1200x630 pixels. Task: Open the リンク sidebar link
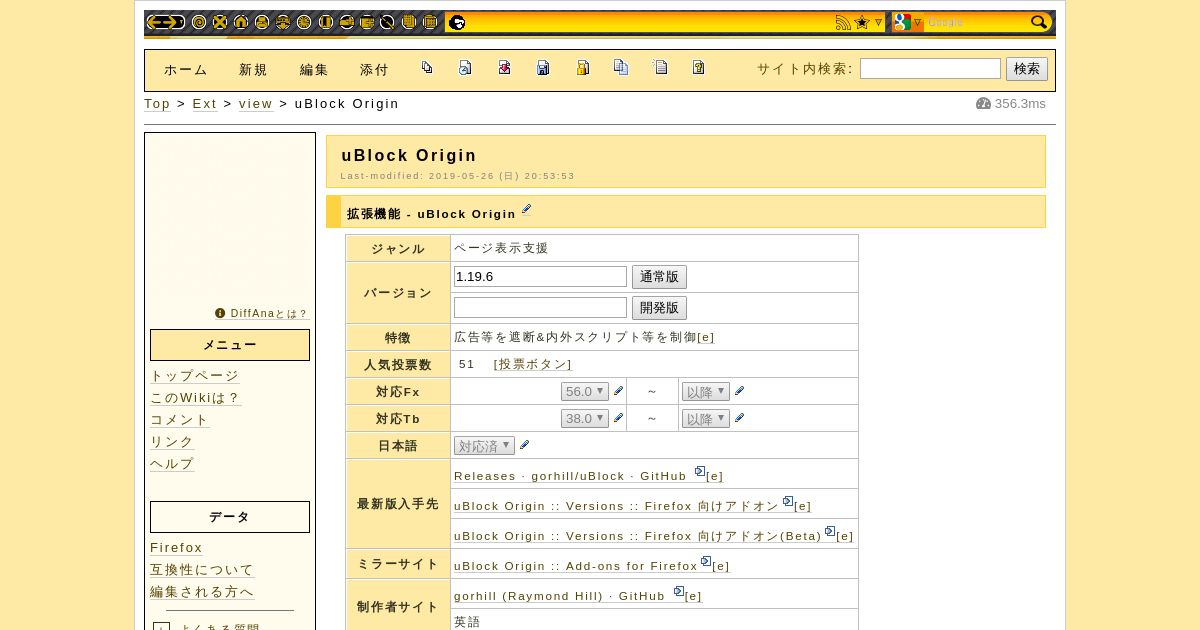pyautogui.click(x=172, y=442)
